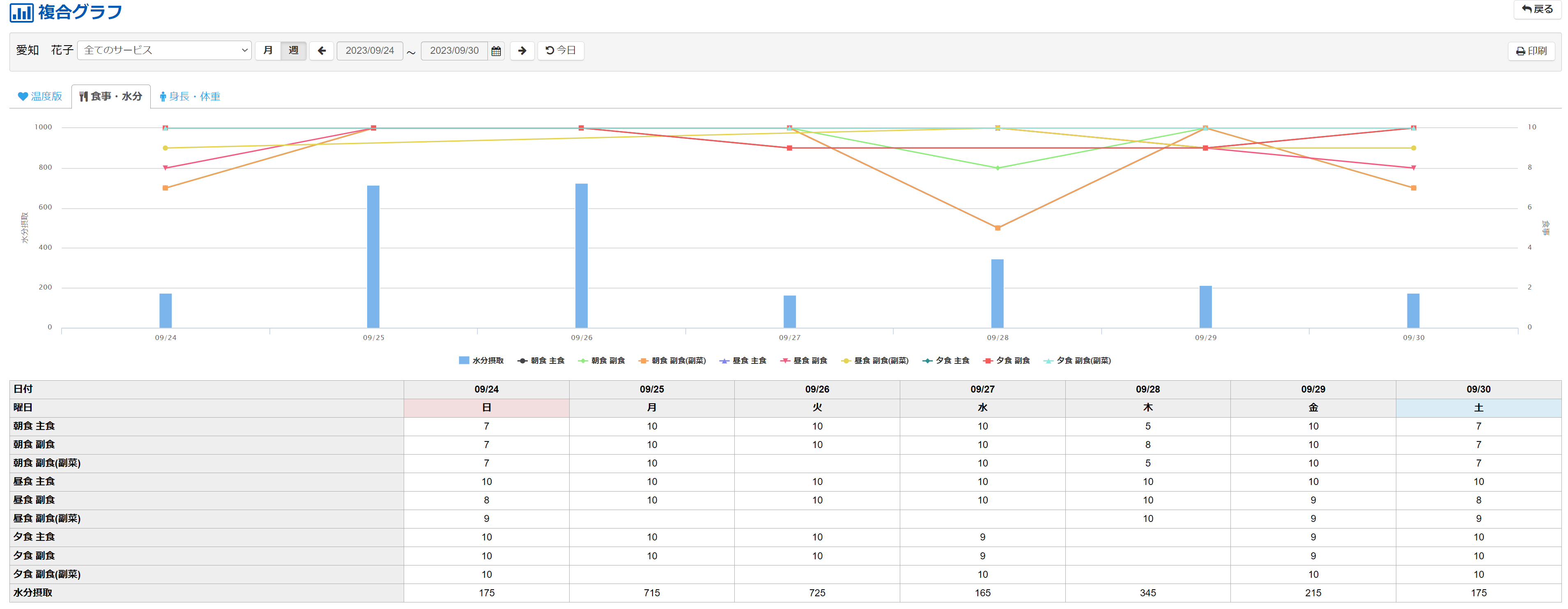Viewport: 1568px width, 609px height.
Task: Toggle 昼食 副食(副菜) legend series
Action: (x=875, y=361)
